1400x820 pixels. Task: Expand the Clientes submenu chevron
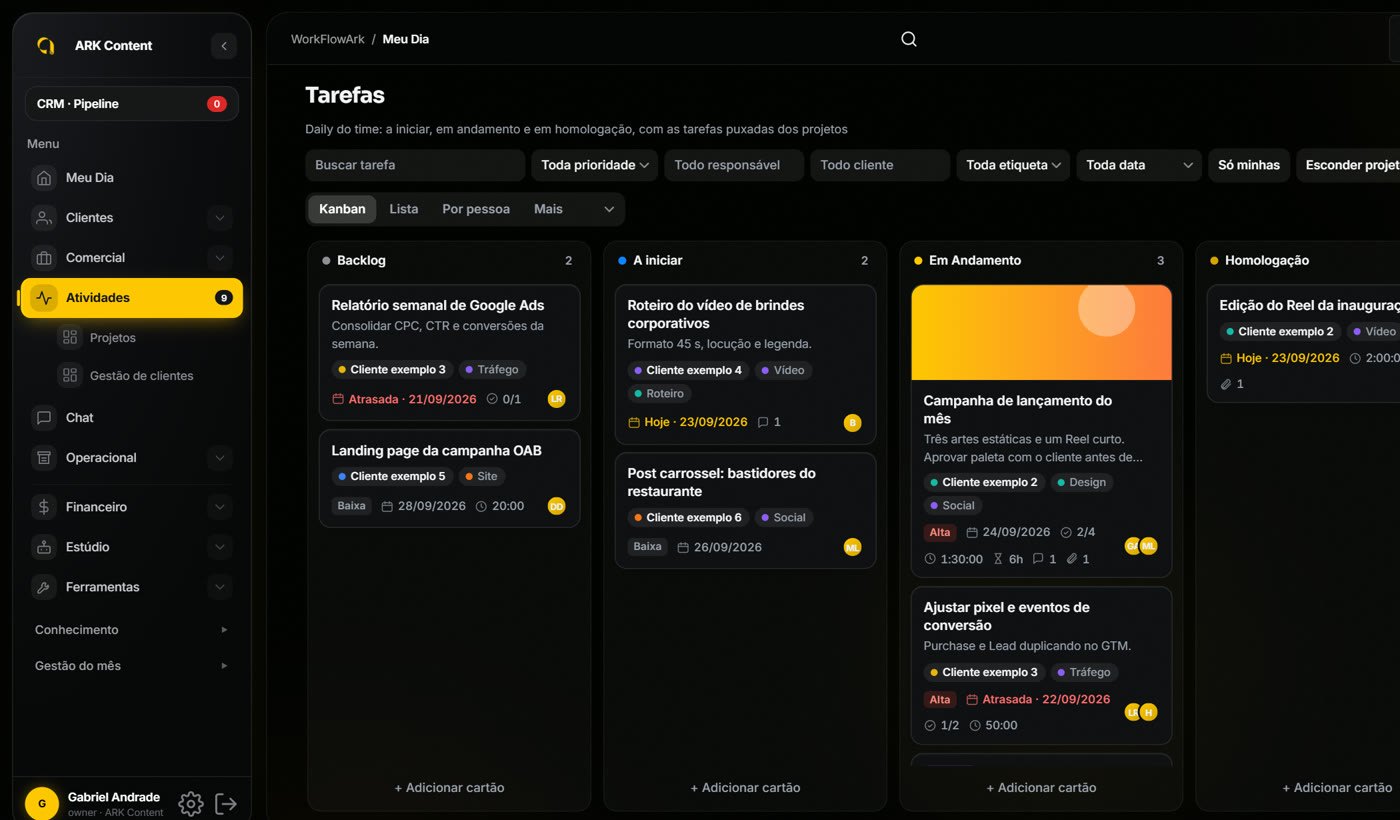(x=220, y=218)
